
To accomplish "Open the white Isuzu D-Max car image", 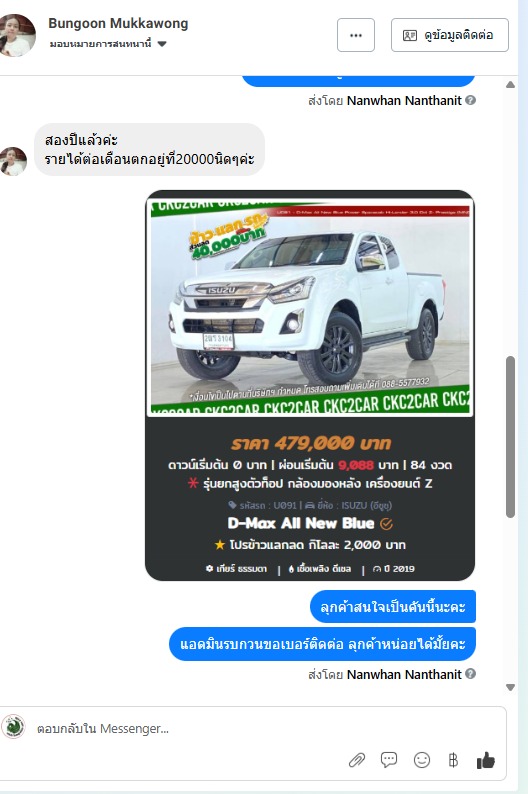I will tap(310, 308).
